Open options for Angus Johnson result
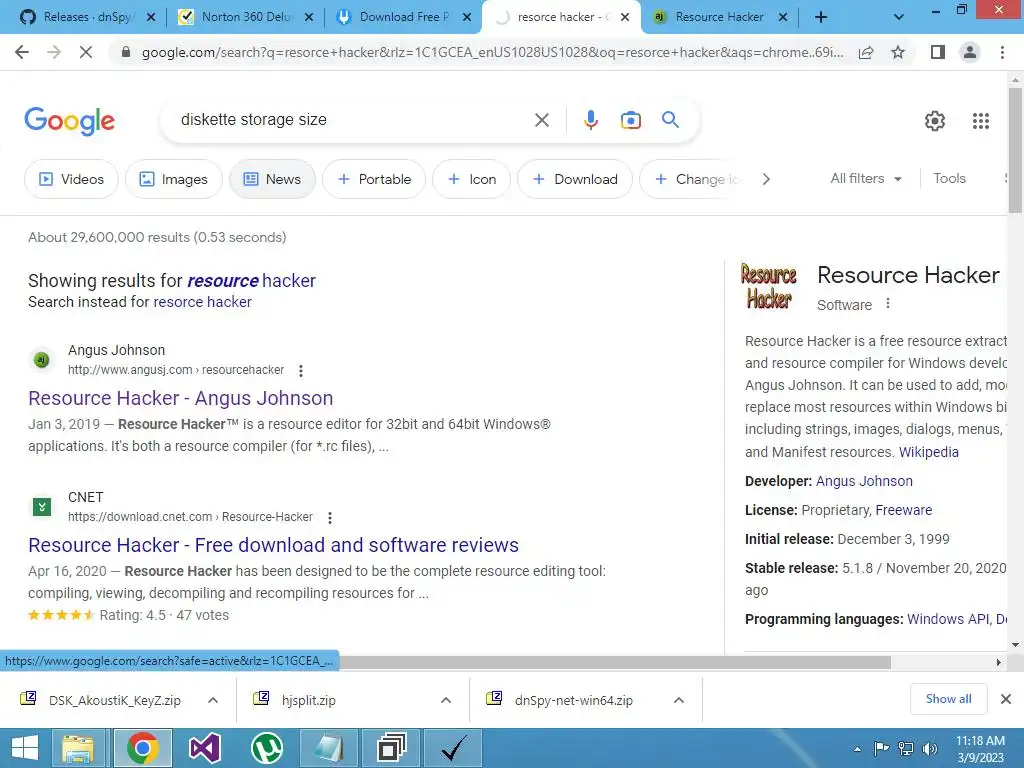 tap(300, 371)
